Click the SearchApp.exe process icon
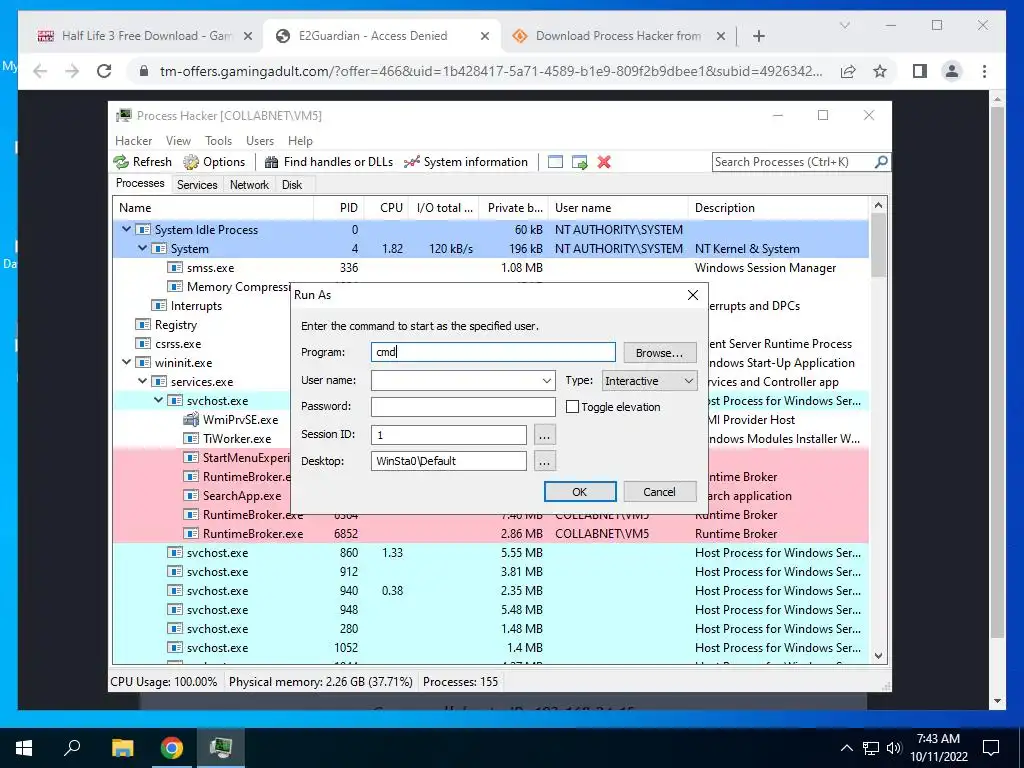1024x768 pixels. point(191,496)
